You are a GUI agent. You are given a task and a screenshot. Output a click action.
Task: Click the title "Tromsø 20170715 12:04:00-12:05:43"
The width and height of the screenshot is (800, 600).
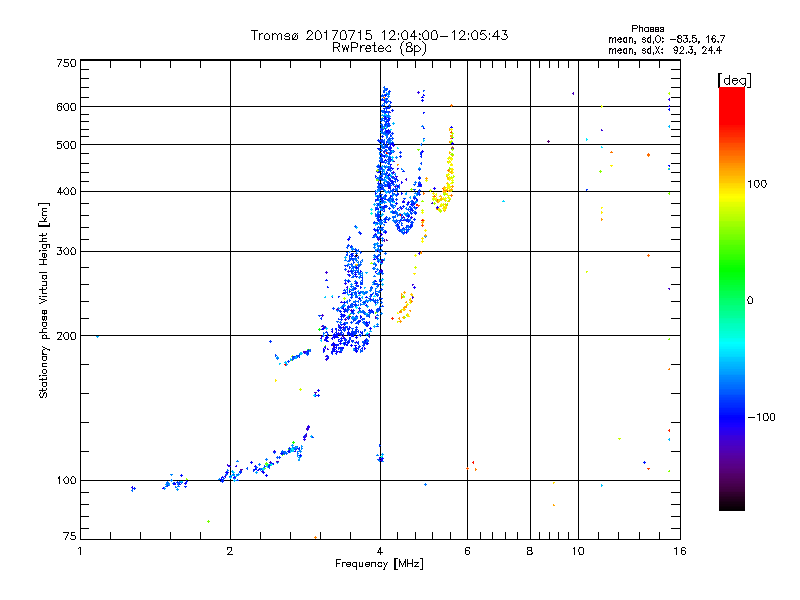tap(380, 35)
